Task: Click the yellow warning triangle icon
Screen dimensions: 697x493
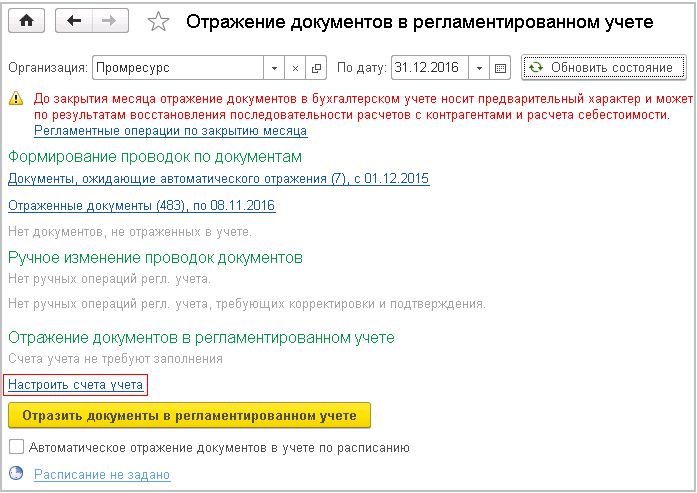Action: tap(16, 98)
